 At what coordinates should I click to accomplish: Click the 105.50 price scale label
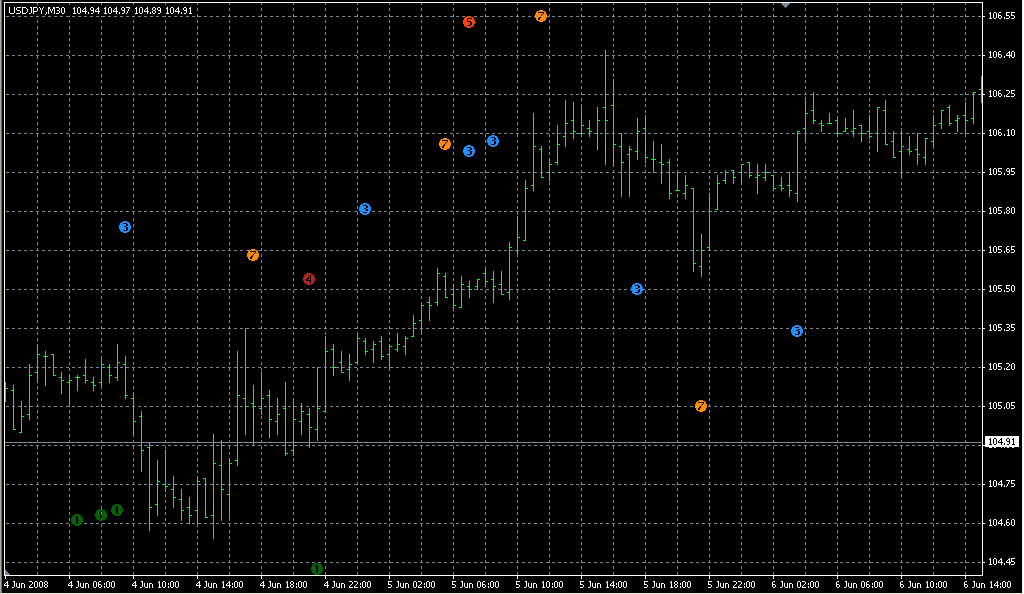pyautogui.click(x=1001, y=289)
